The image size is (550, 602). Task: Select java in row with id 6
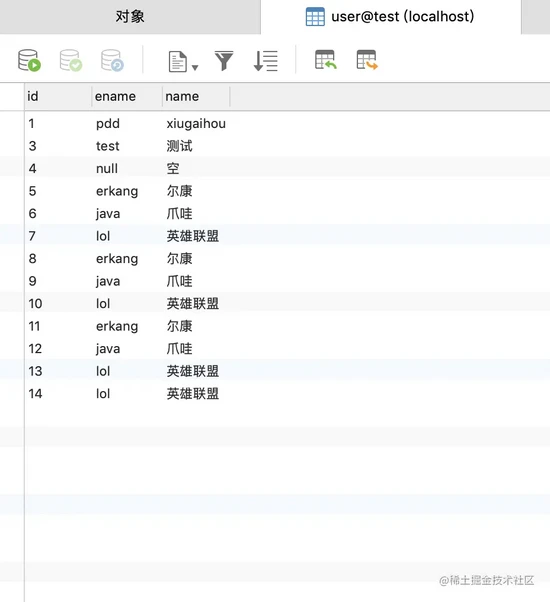tap(108, 213)
